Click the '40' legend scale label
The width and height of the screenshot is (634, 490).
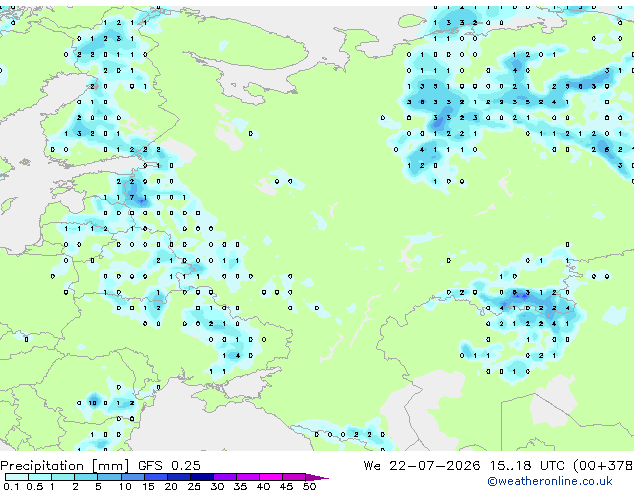pos(263,486)
